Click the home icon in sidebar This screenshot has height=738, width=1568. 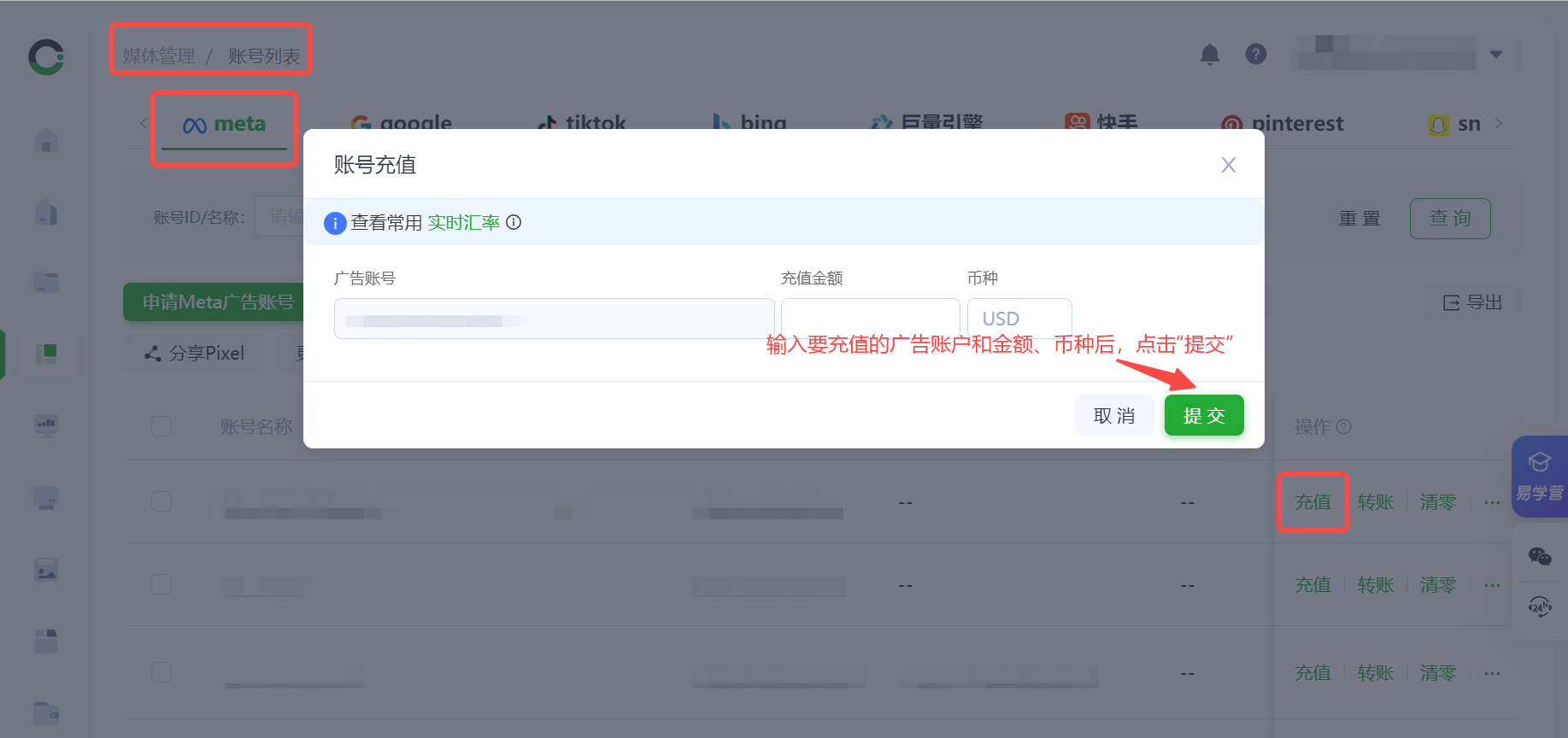pos(46,140)
